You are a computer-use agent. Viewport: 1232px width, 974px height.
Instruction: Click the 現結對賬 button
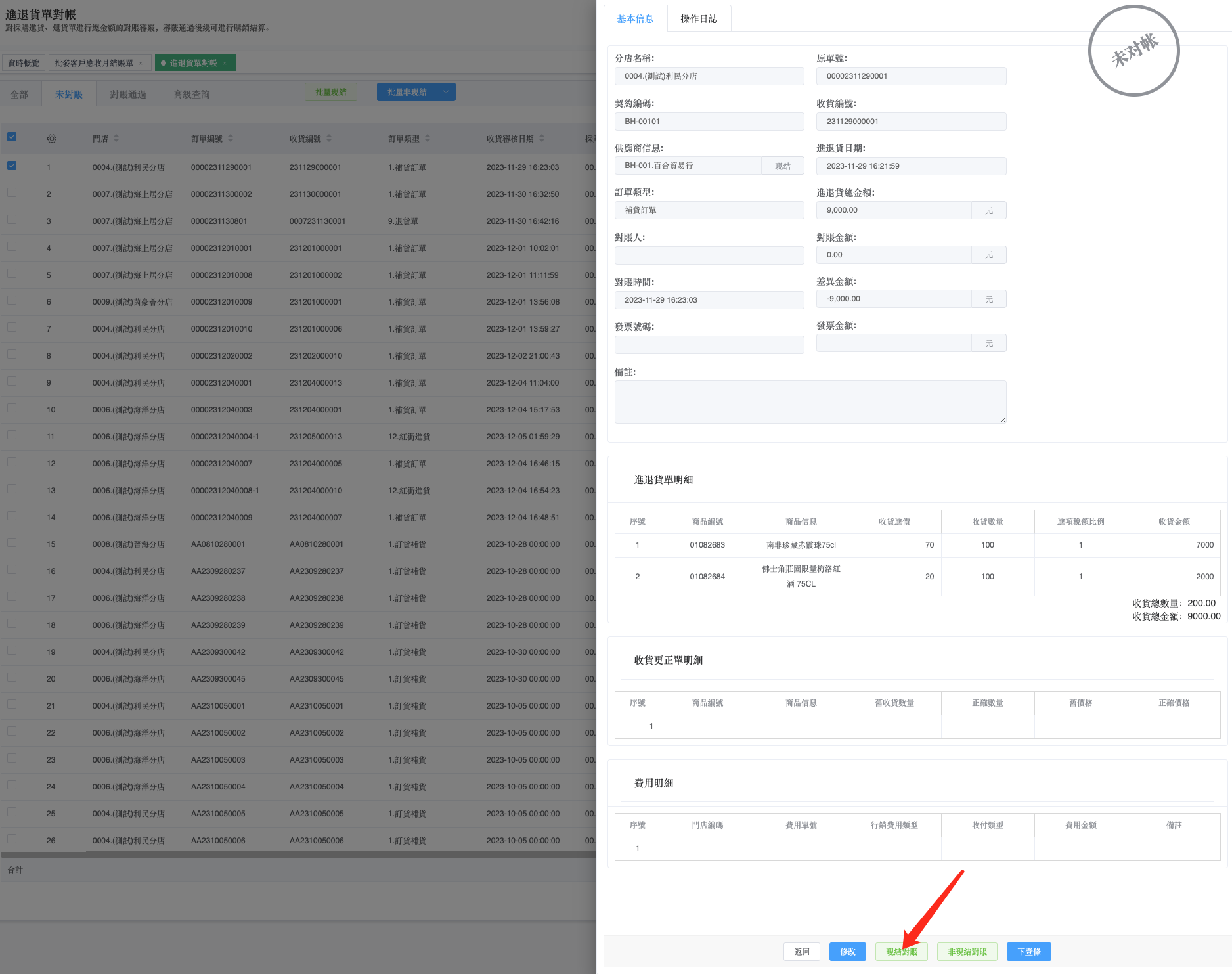point(901,952)
